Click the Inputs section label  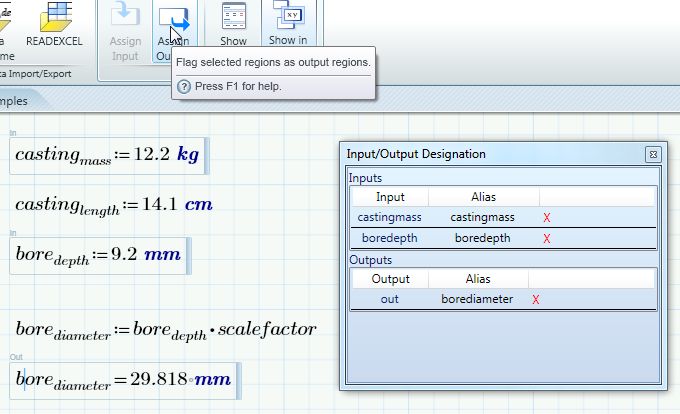coord(365,178)
